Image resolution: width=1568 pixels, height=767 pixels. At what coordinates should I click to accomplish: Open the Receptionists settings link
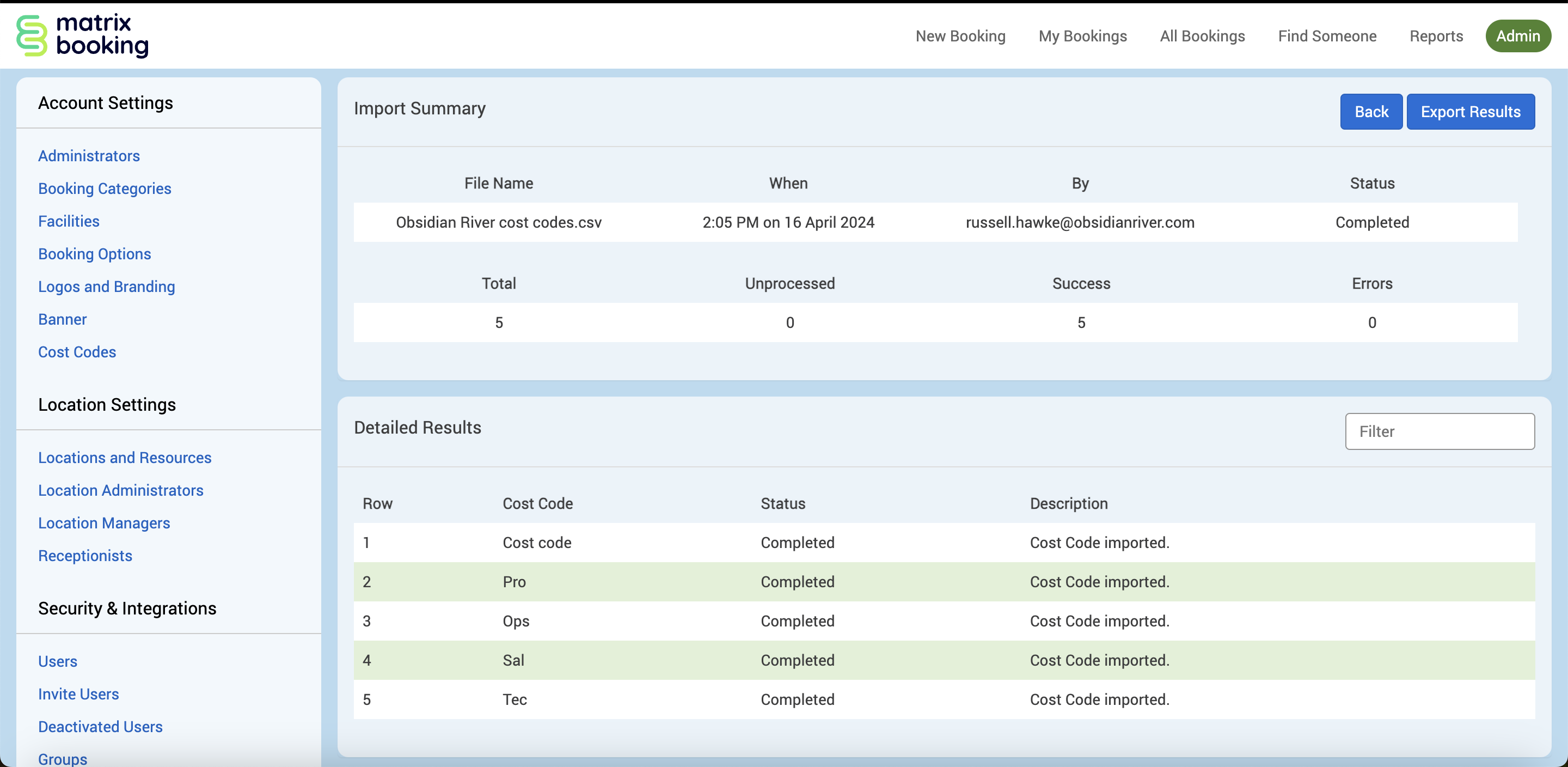[x=85, y=556]
